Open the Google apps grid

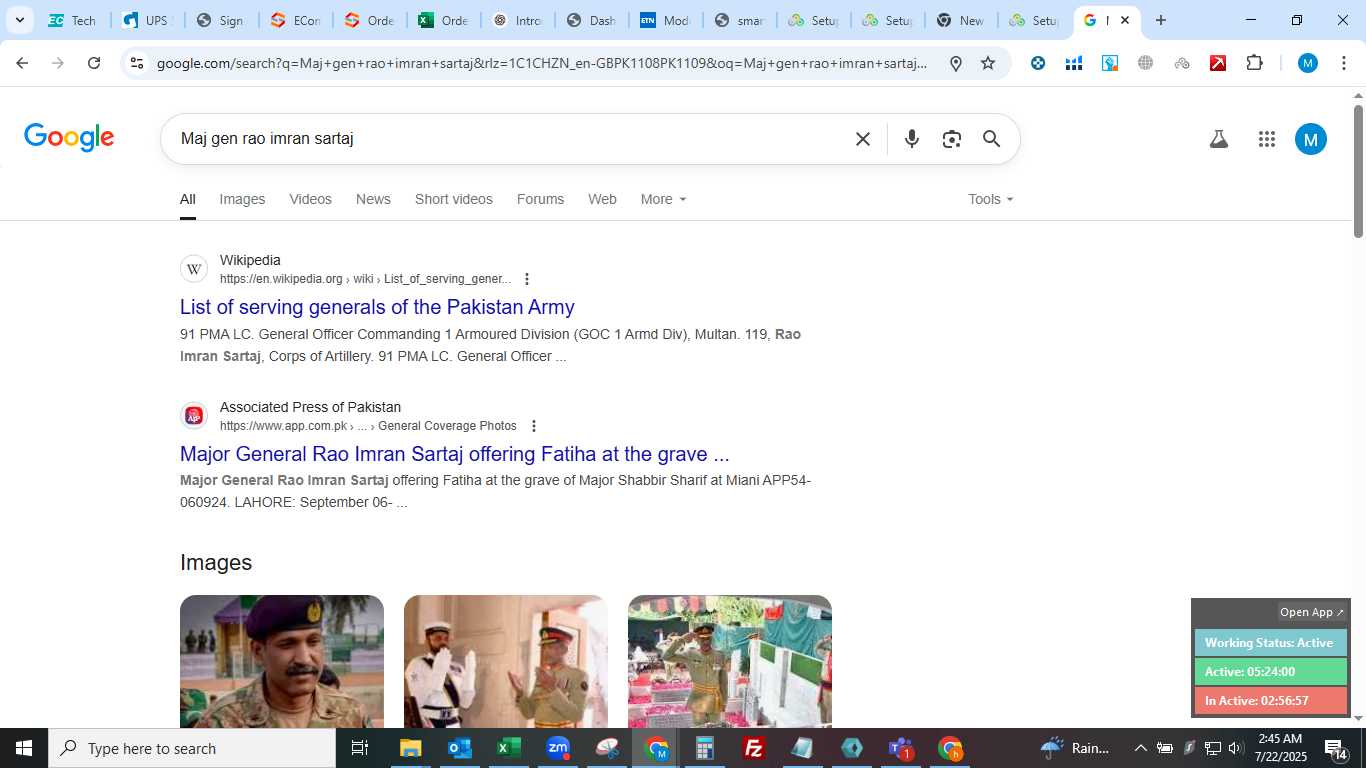coord(1266,139)
